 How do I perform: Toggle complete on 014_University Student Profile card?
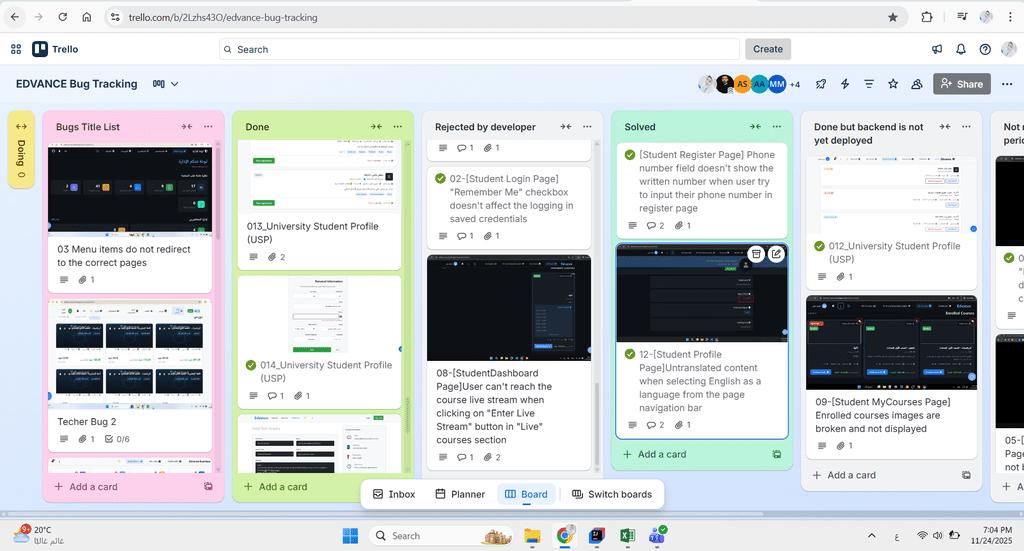tap(251, 365)
